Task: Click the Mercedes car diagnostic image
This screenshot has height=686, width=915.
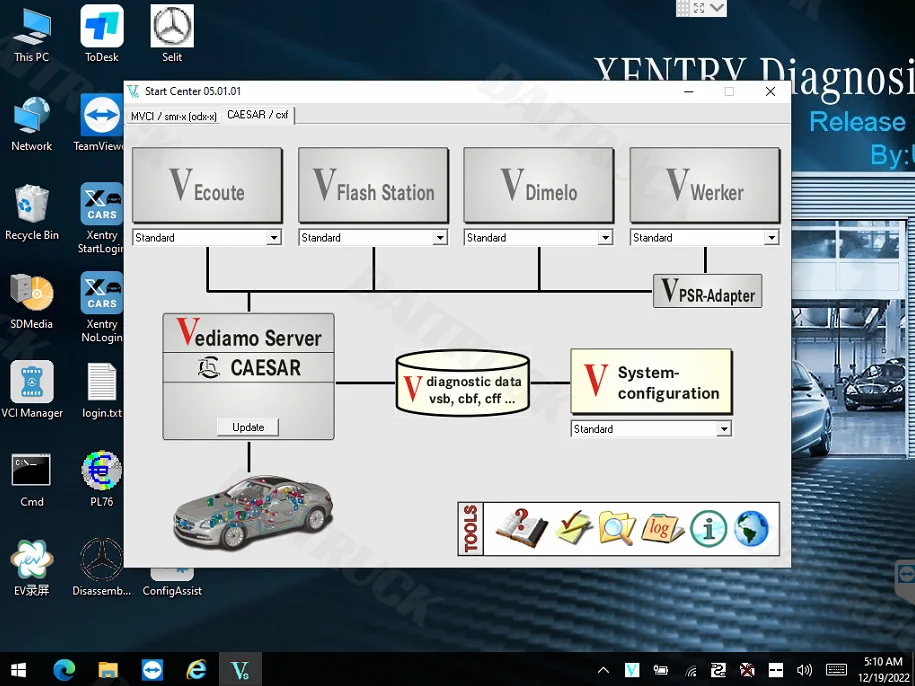Action: tap(252, 511)
